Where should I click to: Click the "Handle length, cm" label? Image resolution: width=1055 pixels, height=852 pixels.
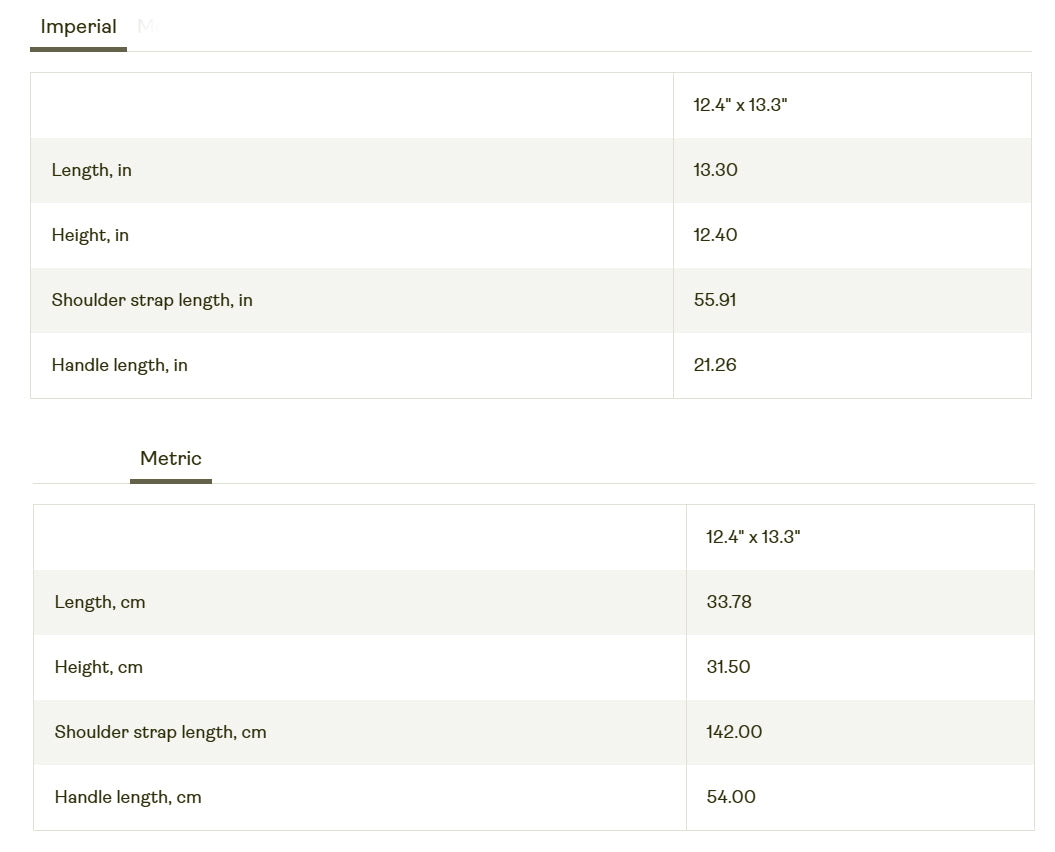click(128, 797)
